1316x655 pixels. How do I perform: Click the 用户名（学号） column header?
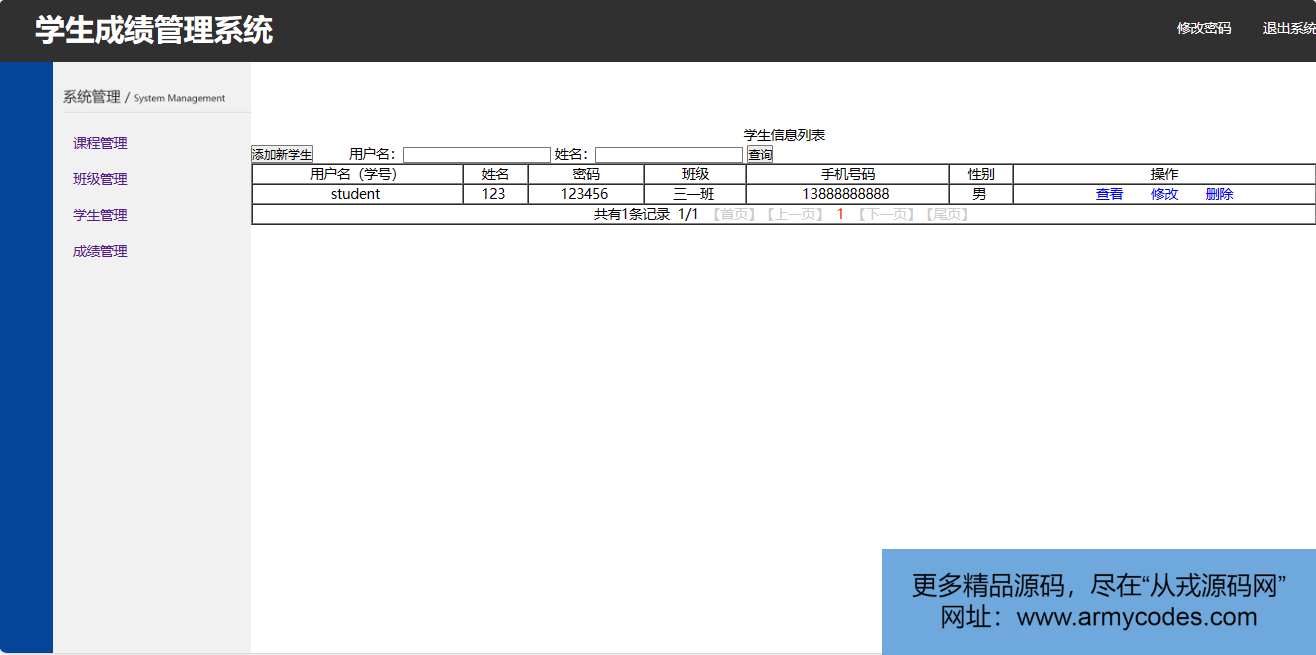356,174
